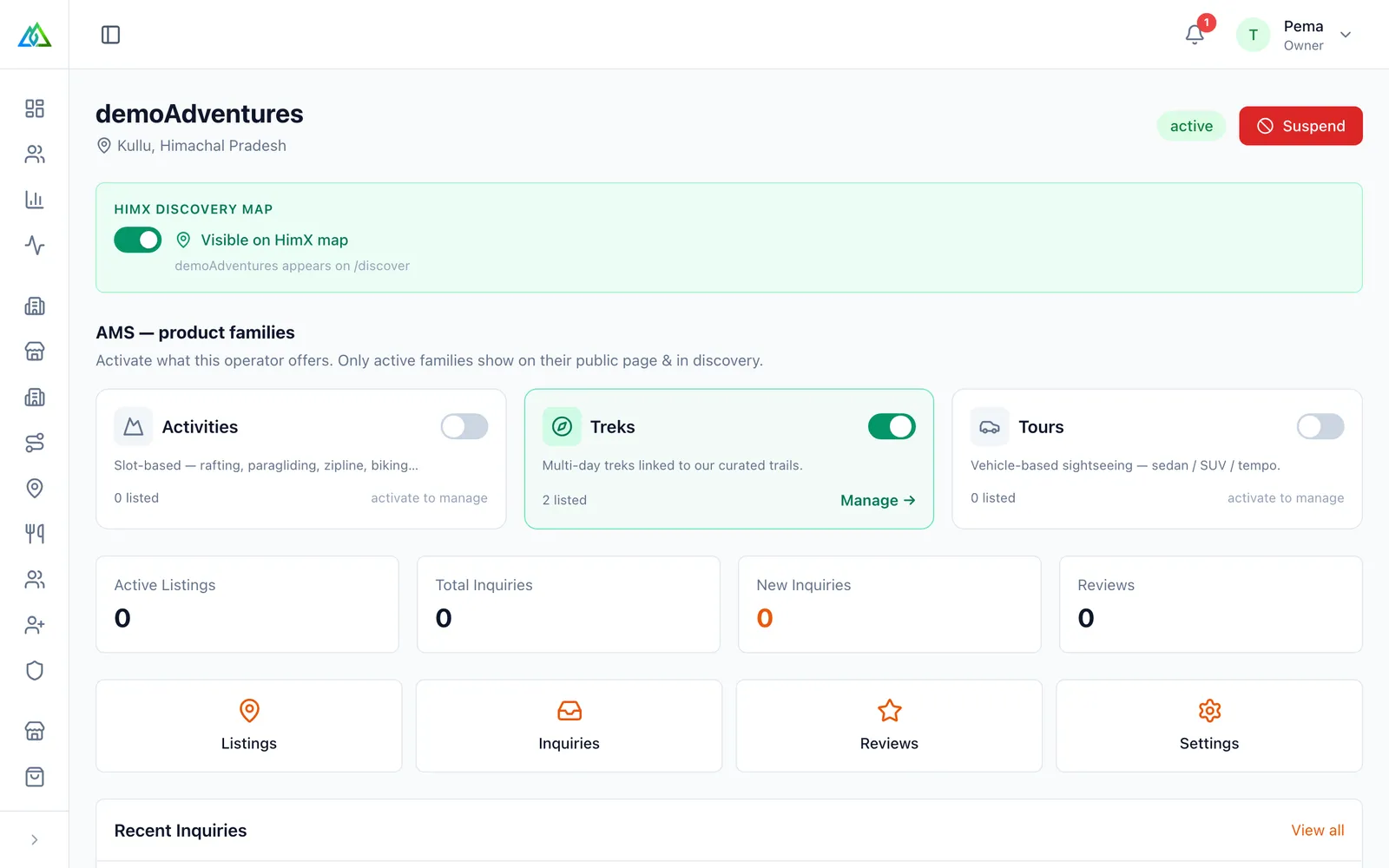Click the Activities mountain icon
The width and height of the screenshot is (1389, 868).
click(x=133, y=426)
